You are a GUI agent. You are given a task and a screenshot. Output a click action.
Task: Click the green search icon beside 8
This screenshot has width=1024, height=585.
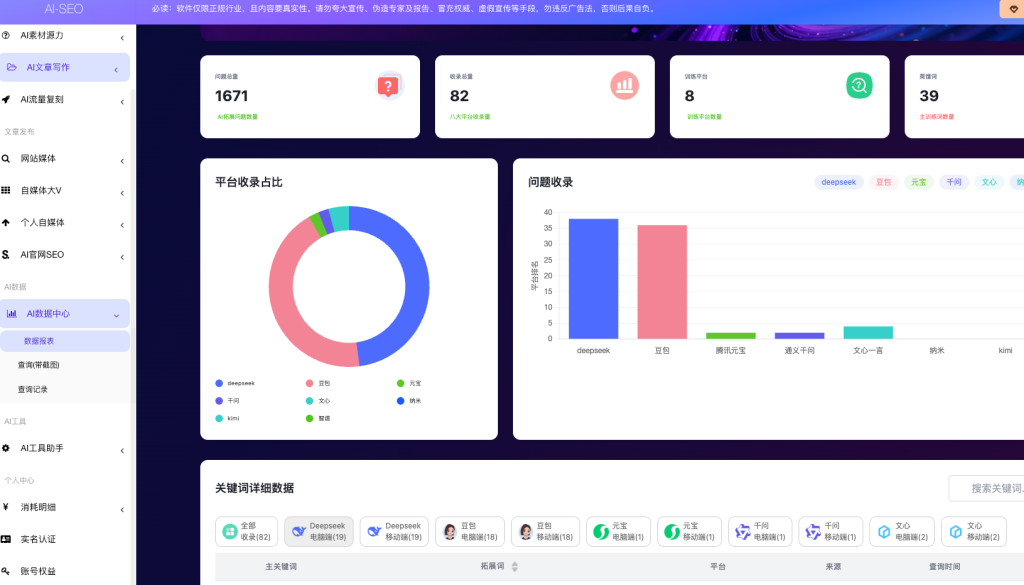click(x=859, y=86)
